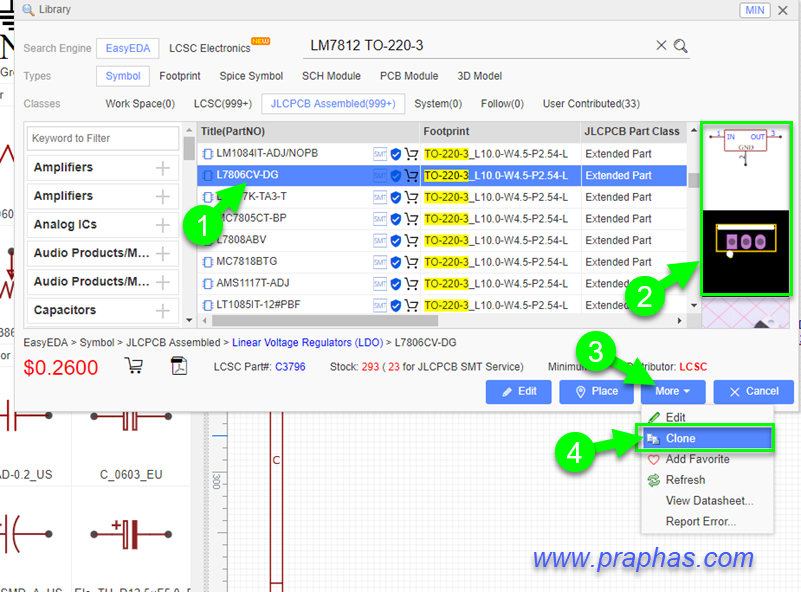Select the 3D Model type tab
This screenshot has height=592, width=801.
click(x=480, y=76)
